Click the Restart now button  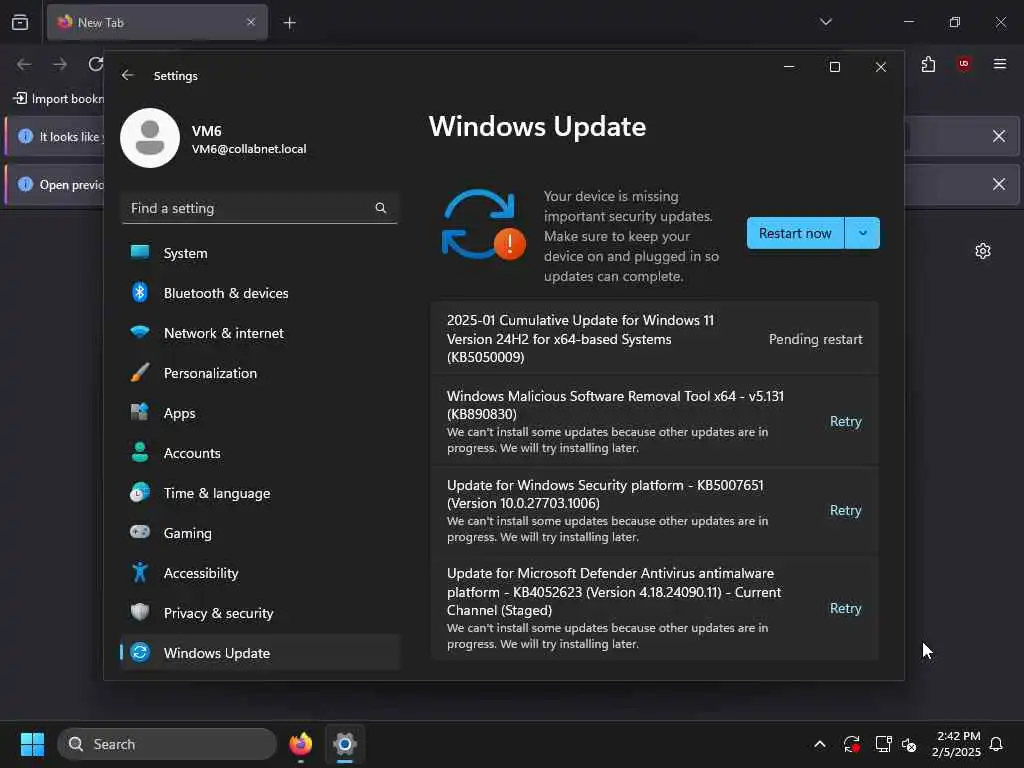pyautogui.click(x=795, y=233)
